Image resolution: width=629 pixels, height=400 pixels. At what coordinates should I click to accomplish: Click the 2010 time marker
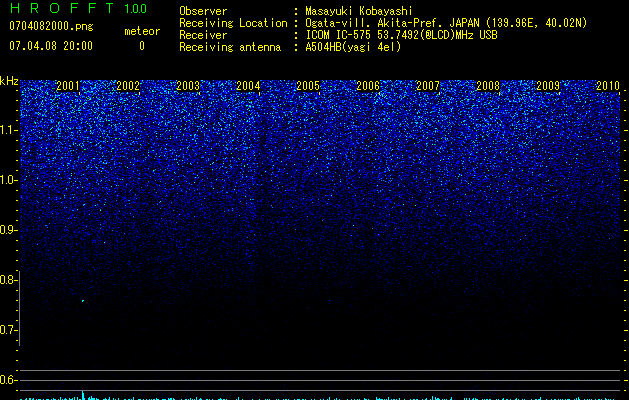(608, 86)
